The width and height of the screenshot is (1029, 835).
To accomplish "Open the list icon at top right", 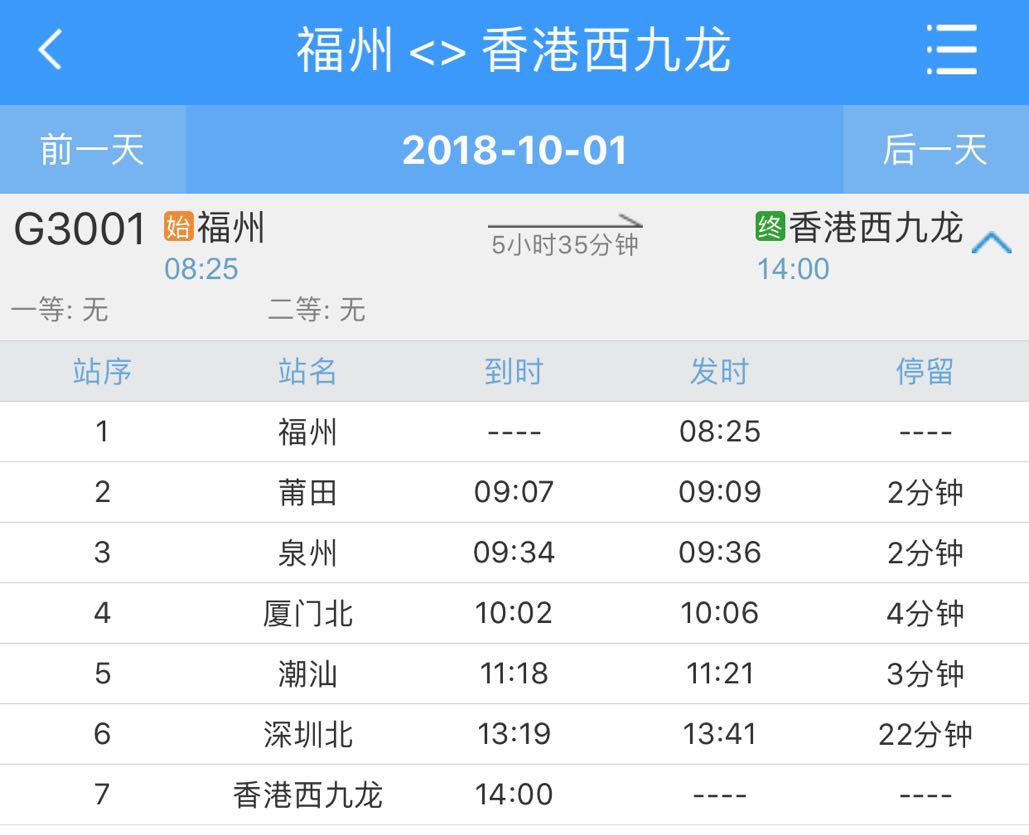I will [953, 48].
